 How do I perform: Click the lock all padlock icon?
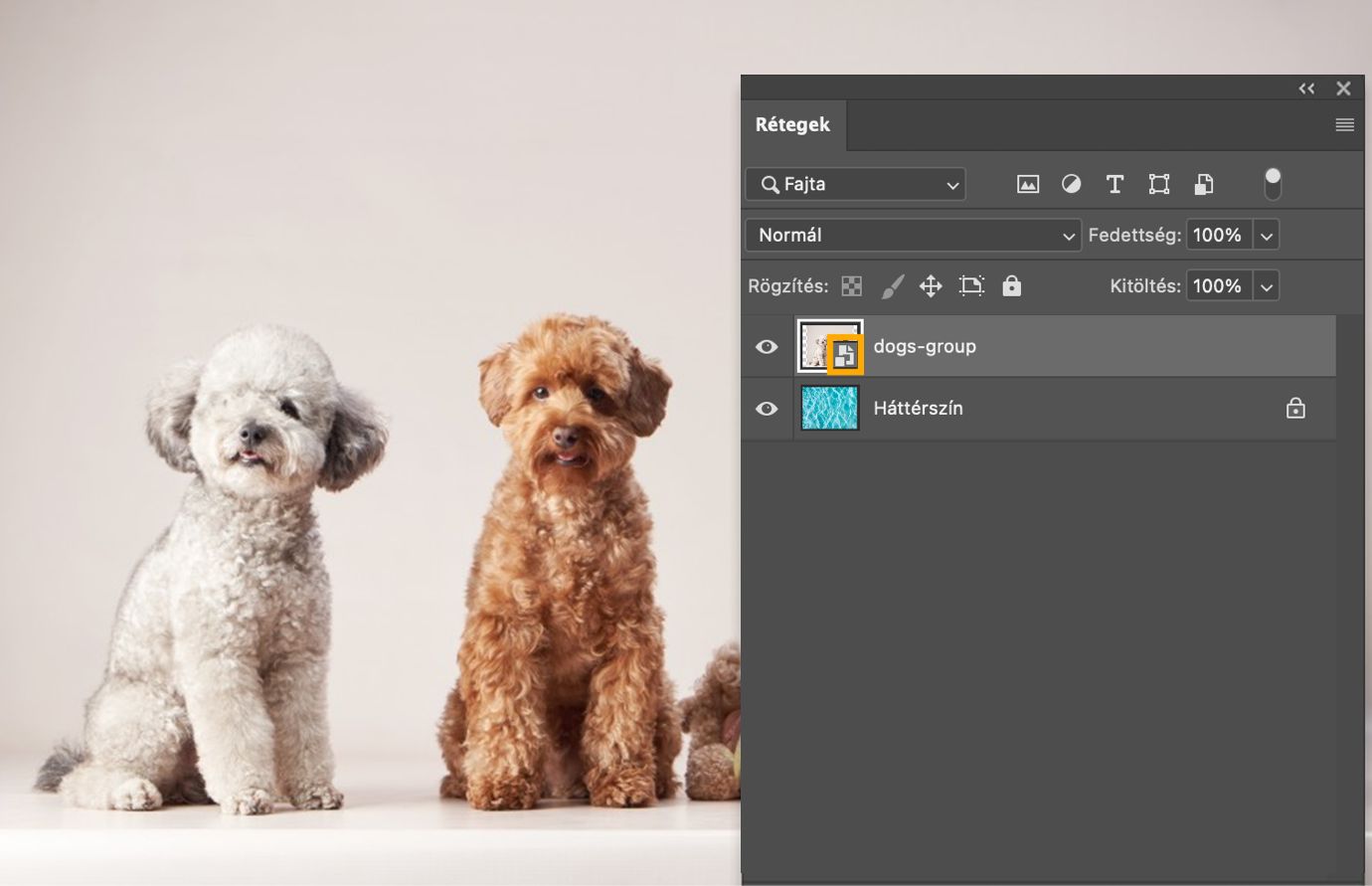(x=1012, y=286)
